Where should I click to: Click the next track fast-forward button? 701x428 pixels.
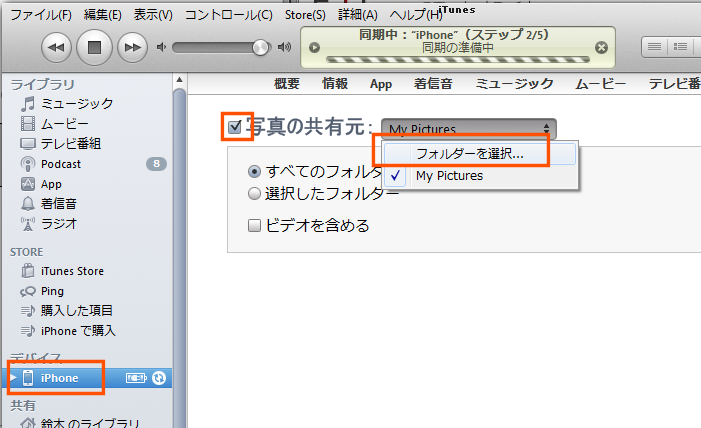click(x=131, y=46)
